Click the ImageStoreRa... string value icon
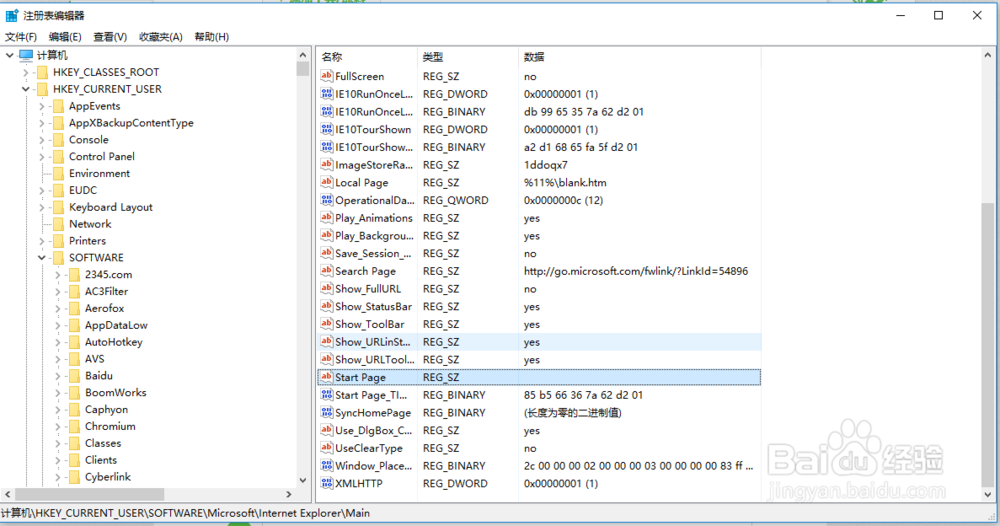This screenshot has width=1000, height=526. [x=327, y=164]
